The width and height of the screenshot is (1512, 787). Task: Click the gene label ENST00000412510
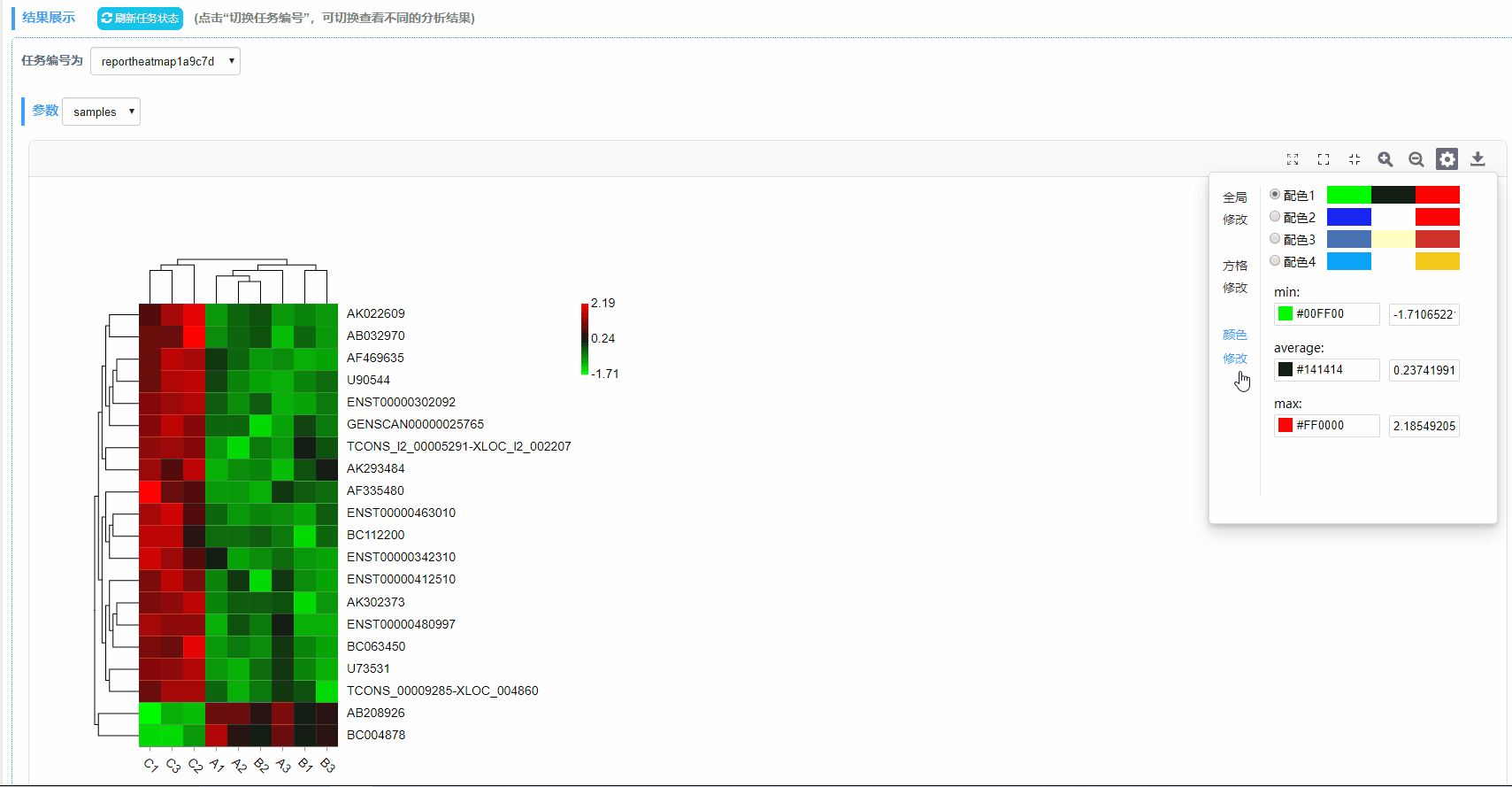(x=401, y=579)
